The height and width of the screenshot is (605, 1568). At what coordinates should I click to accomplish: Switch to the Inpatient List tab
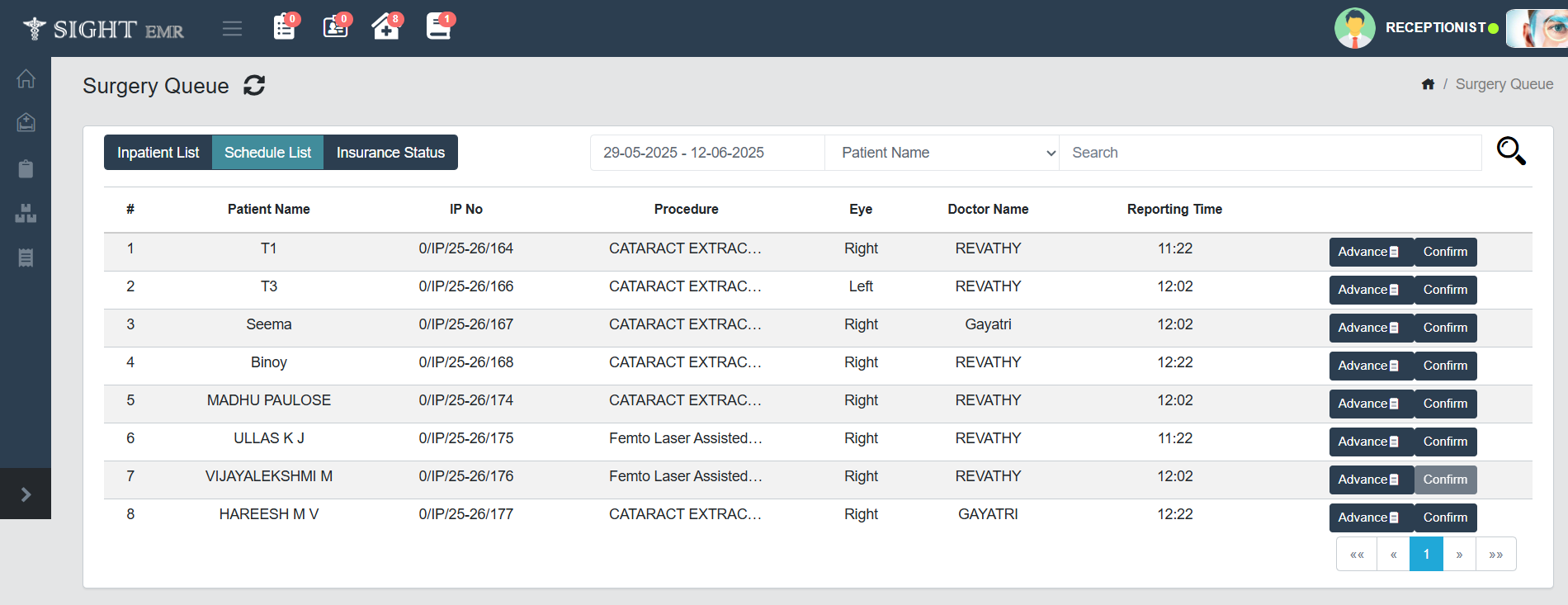[x=158, y=153]
